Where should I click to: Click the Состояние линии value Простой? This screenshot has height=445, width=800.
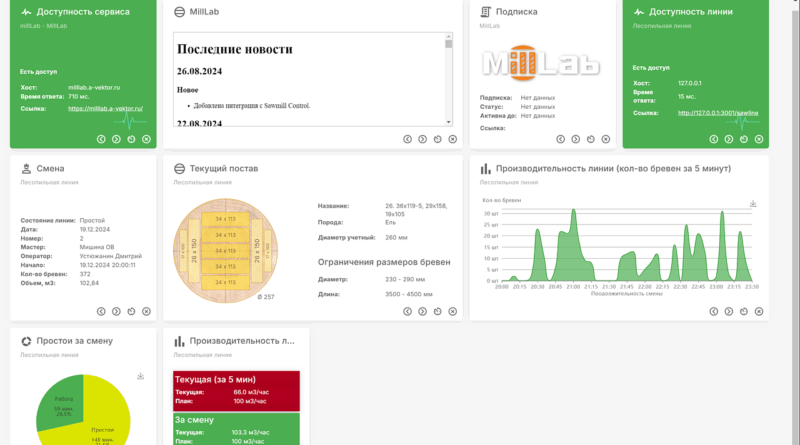click(x=92, y=220)
